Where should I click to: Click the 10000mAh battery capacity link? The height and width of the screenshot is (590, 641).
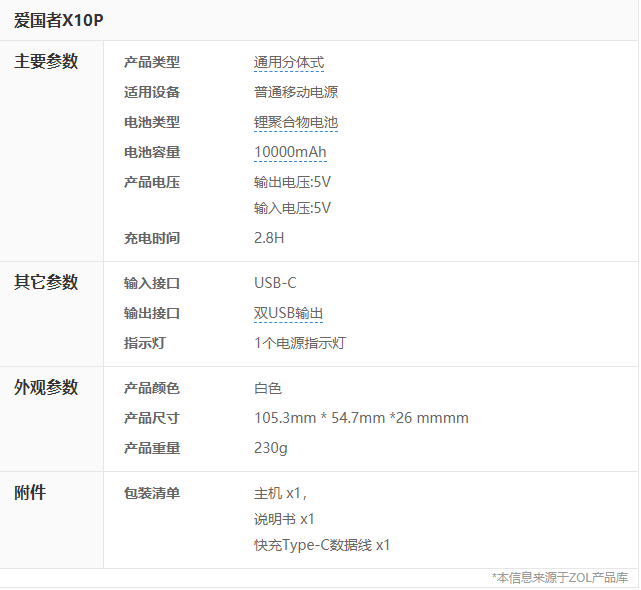(x=290, y=152)
